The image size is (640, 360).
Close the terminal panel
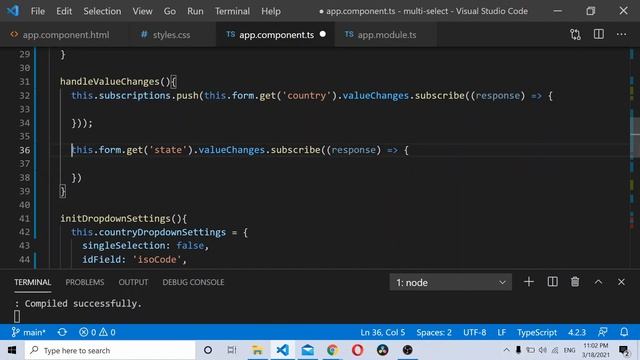(621, 282)
